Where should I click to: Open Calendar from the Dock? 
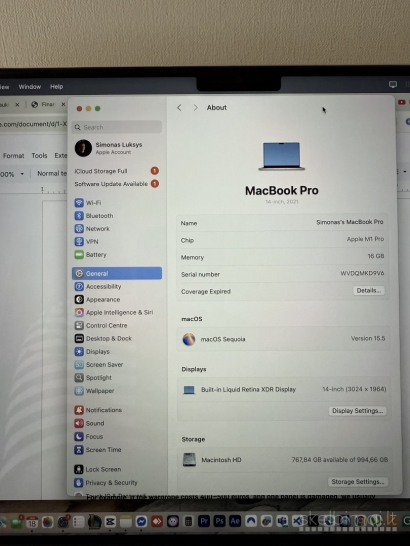[32, 522]
